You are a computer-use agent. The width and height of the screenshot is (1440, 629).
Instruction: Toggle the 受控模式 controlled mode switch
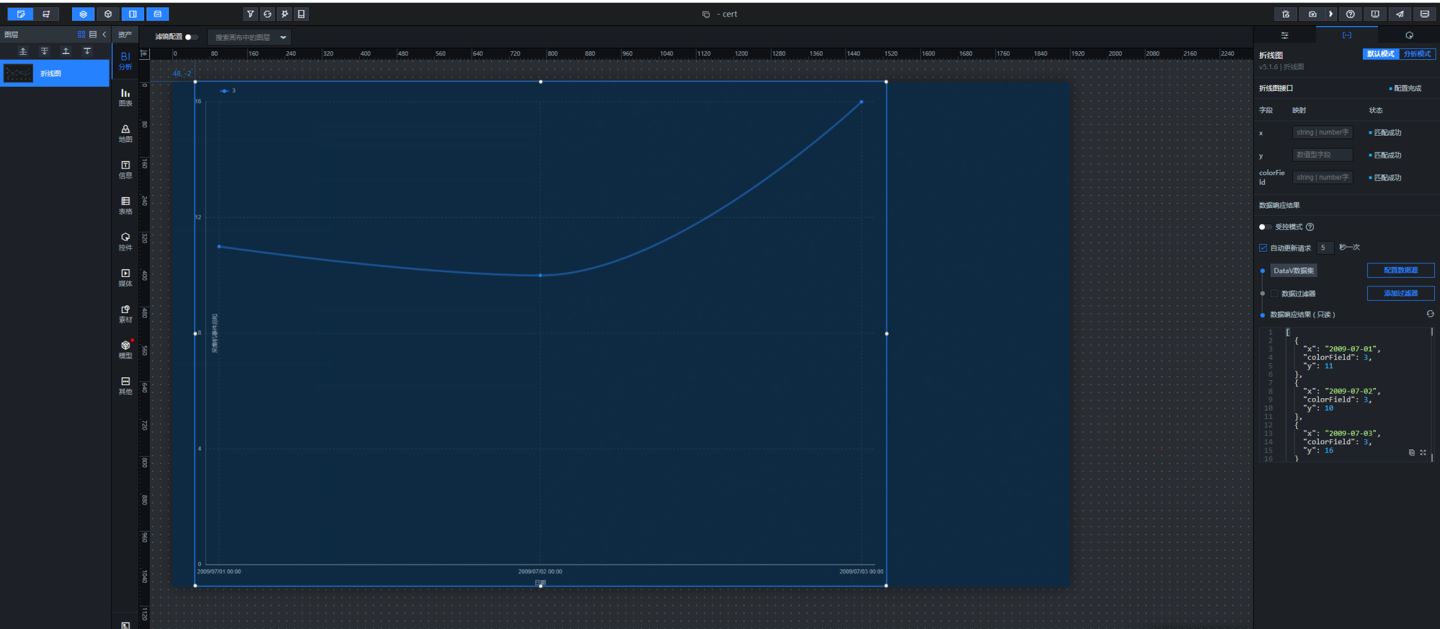coord(1265,227)
